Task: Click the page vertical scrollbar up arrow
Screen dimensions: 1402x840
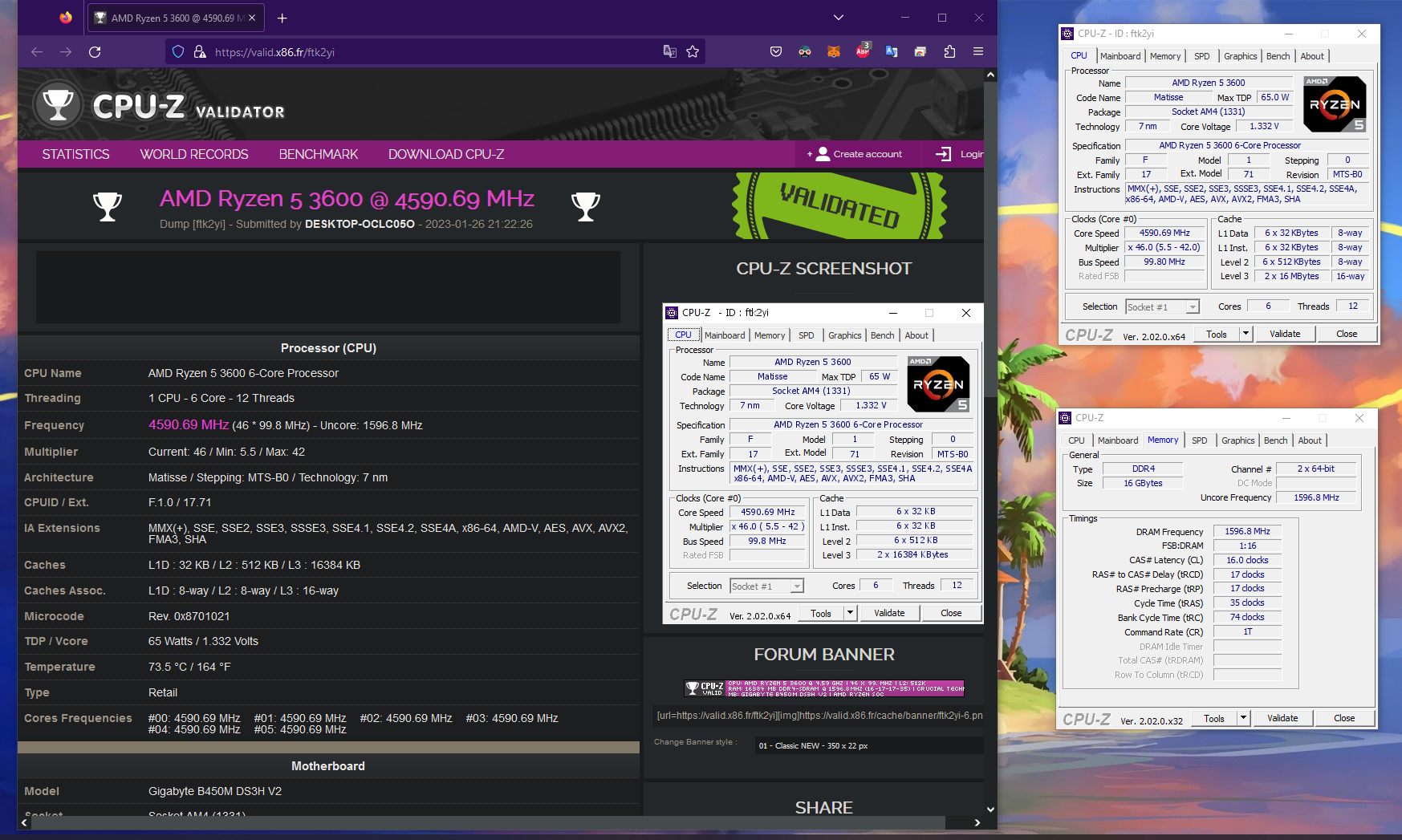Action: (990, 75)
